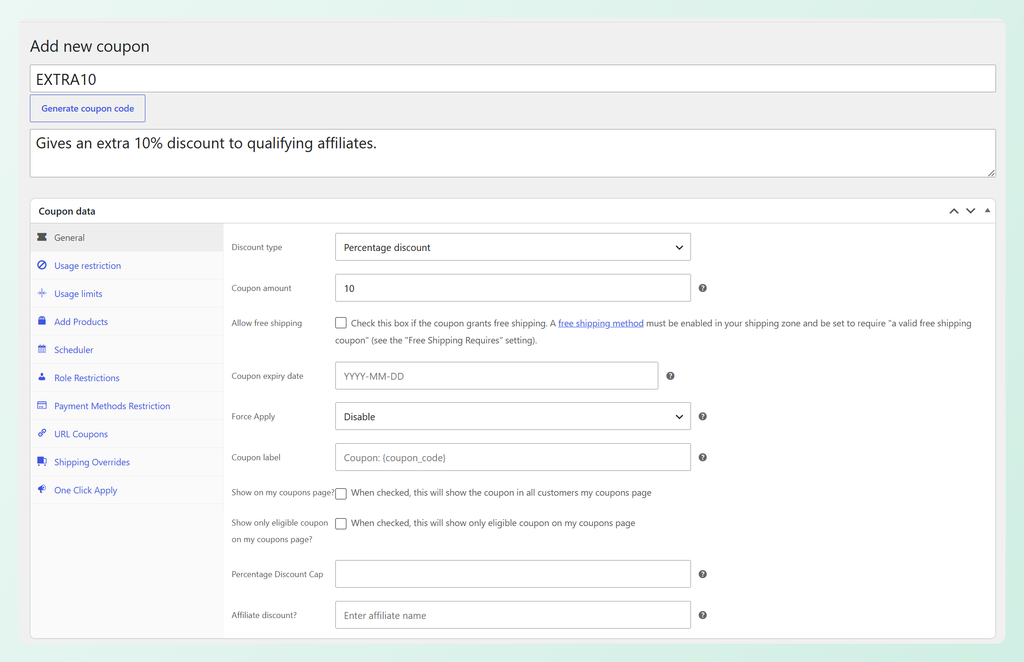Image resolution: width=1024 pixels, height=662 pixels.
Task: Click the Discount type label
Action: [x=257, y=247]
